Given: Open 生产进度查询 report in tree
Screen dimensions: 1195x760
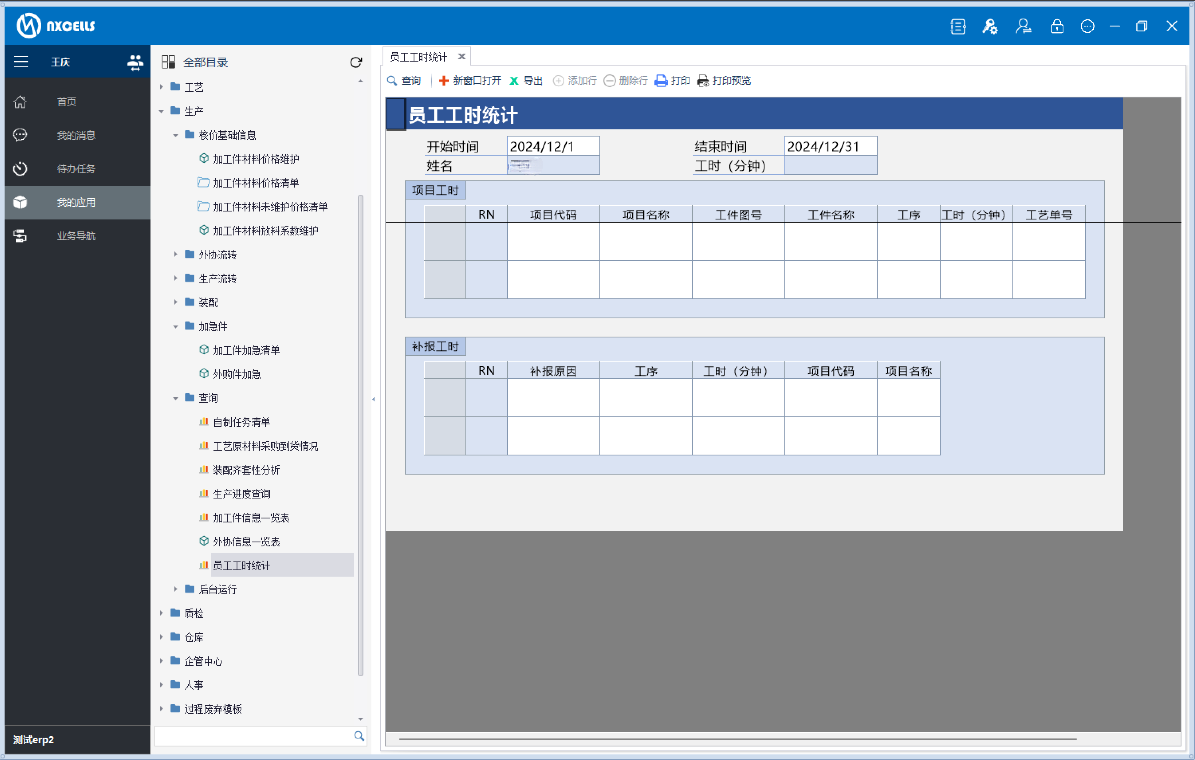Looking at the screenshot, I should (x=241, y=494).
